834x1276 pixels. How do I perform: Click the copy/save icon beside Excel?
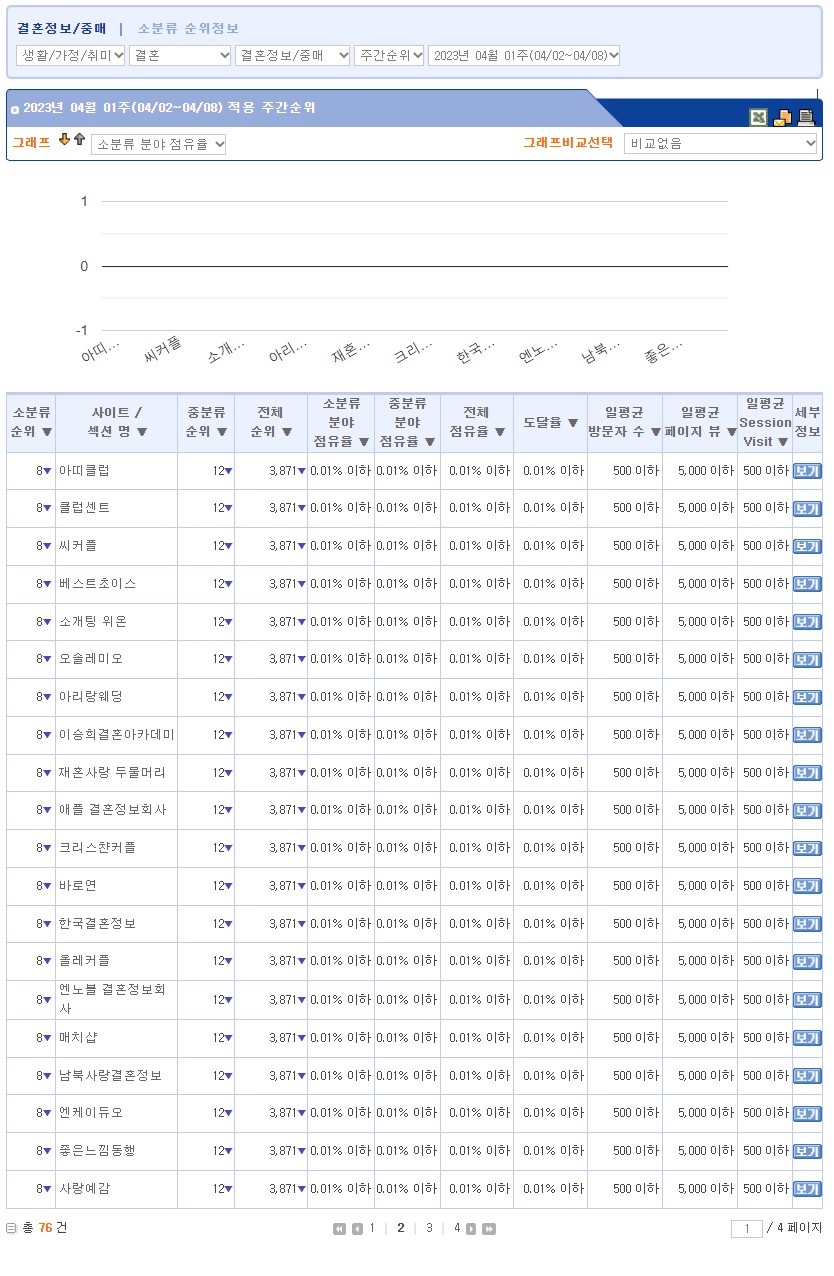pos(782,117)
